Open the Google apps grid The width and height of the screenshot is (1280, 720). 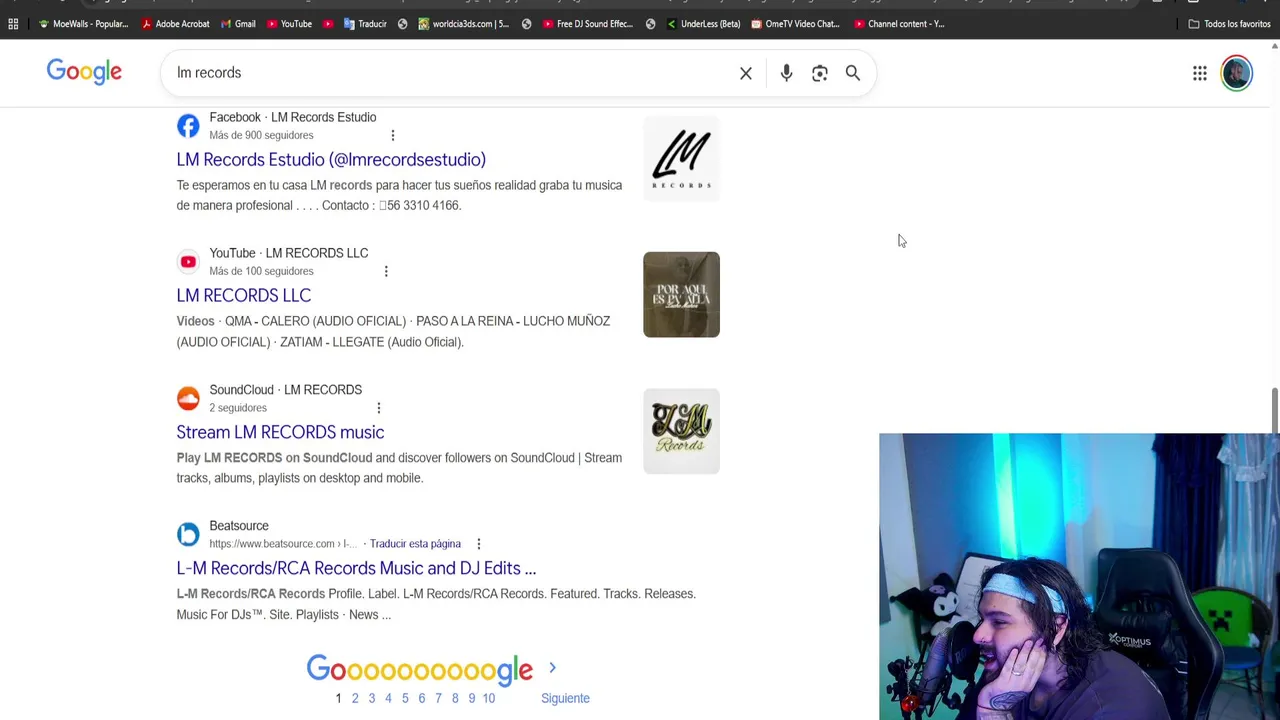1200,73
